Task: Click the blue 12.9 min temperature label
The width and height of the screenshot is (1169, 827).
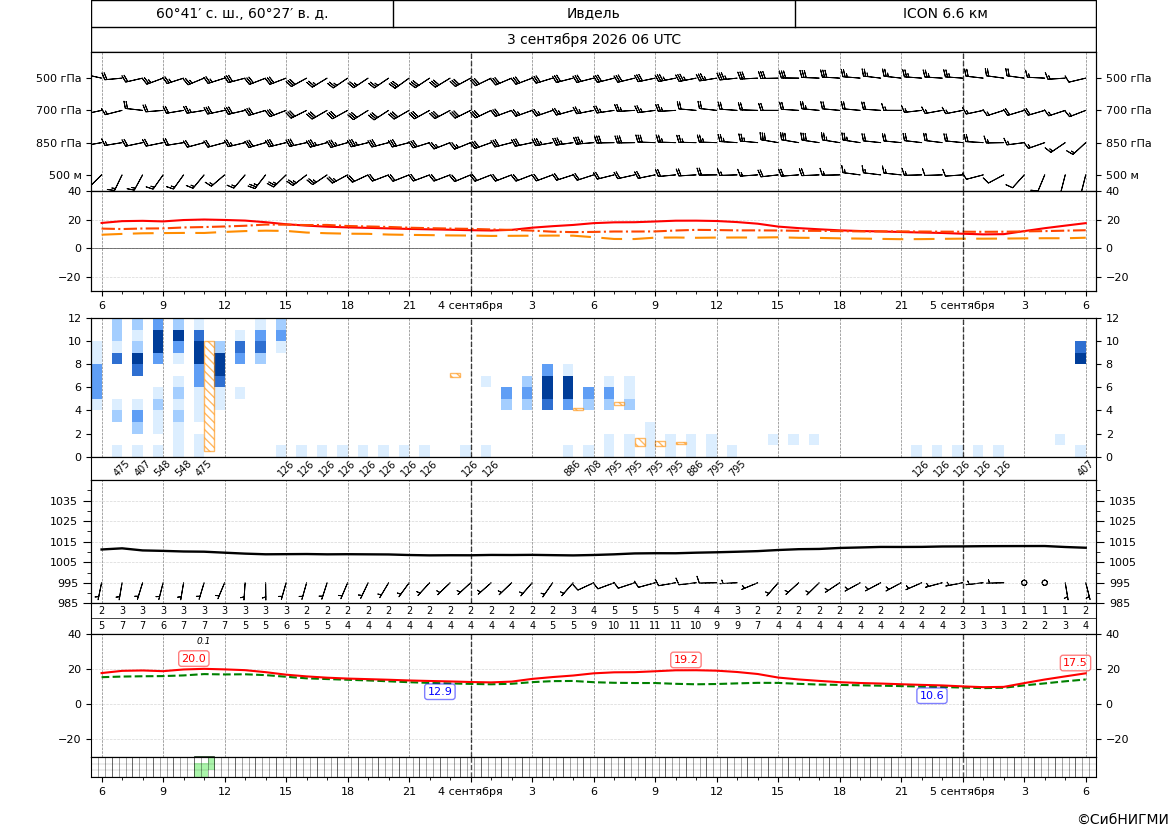Action: pos(439,691)
